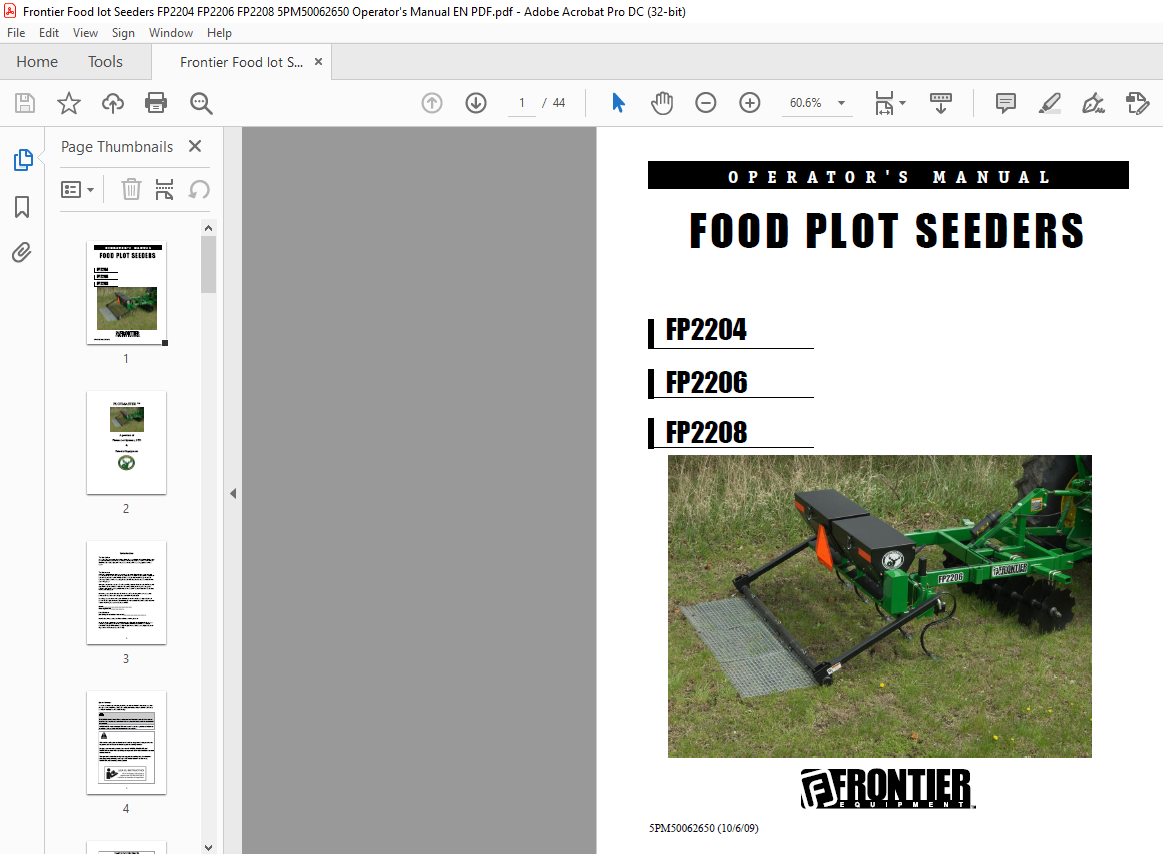This screenshot has width=1163, height=854.
Task: Close the Page Thumbnails panel
Action: point(195,146)
